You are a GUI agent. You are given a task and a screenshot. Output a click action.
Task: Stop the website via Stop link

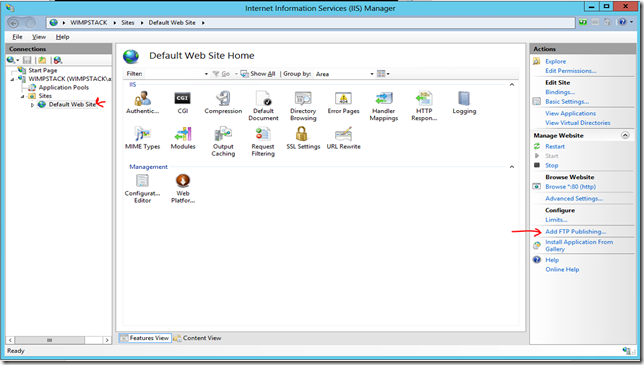tap(552, 165)
